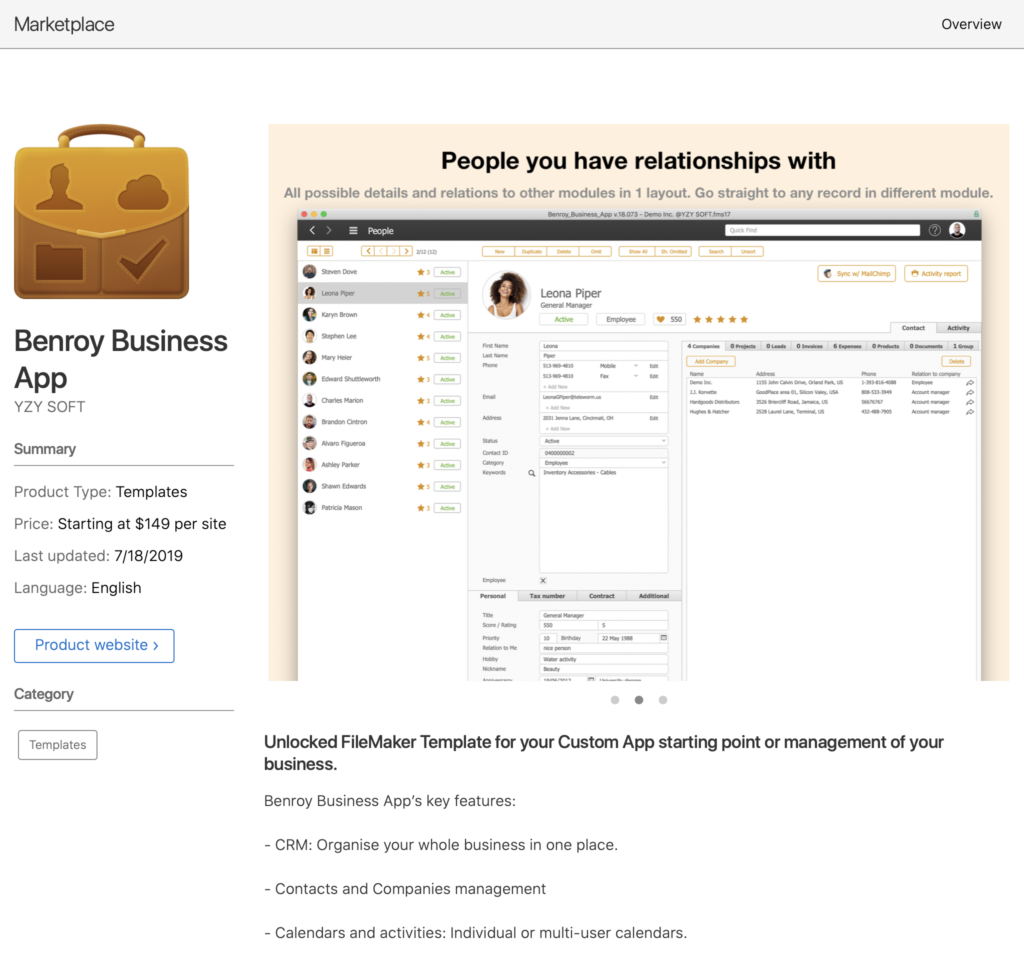Image resolution: width=1024 pixels, height=964 pixels.
Task: Open the hamburger menu beside People
Action: coord(353,231)
